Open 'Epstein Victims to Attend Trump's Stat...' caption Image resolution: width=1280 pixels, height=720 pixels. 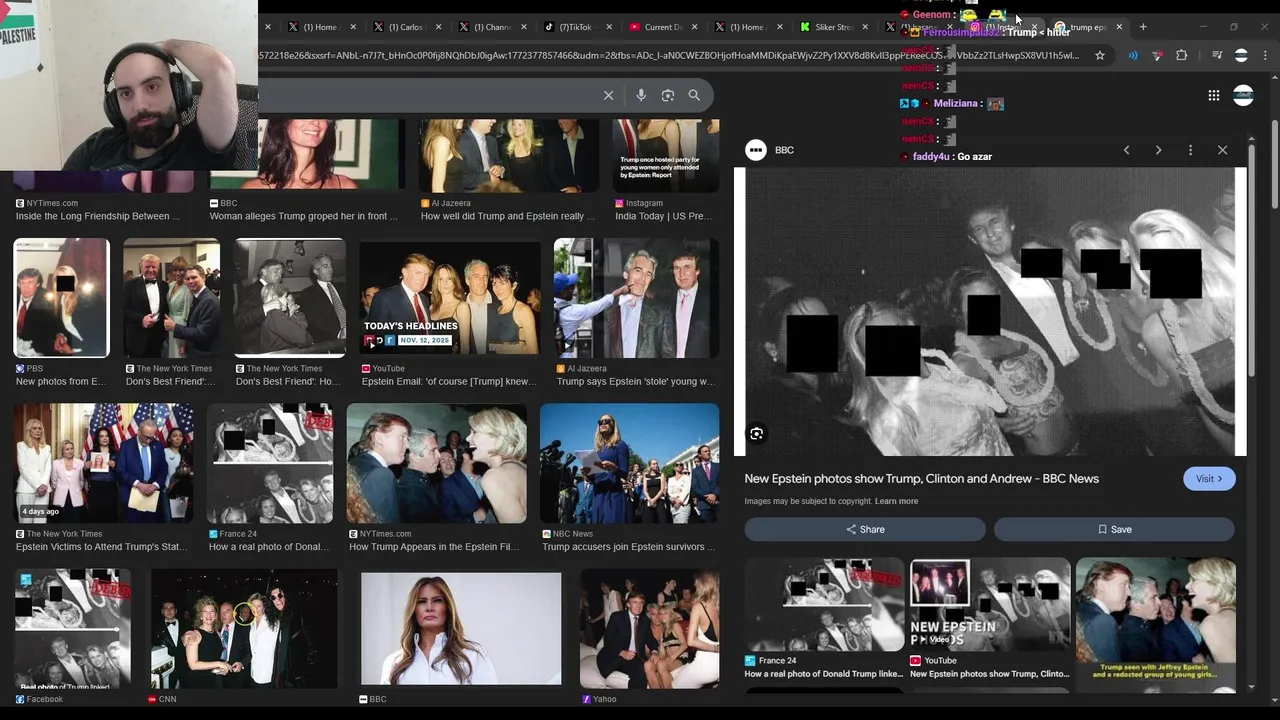point(100,547)
